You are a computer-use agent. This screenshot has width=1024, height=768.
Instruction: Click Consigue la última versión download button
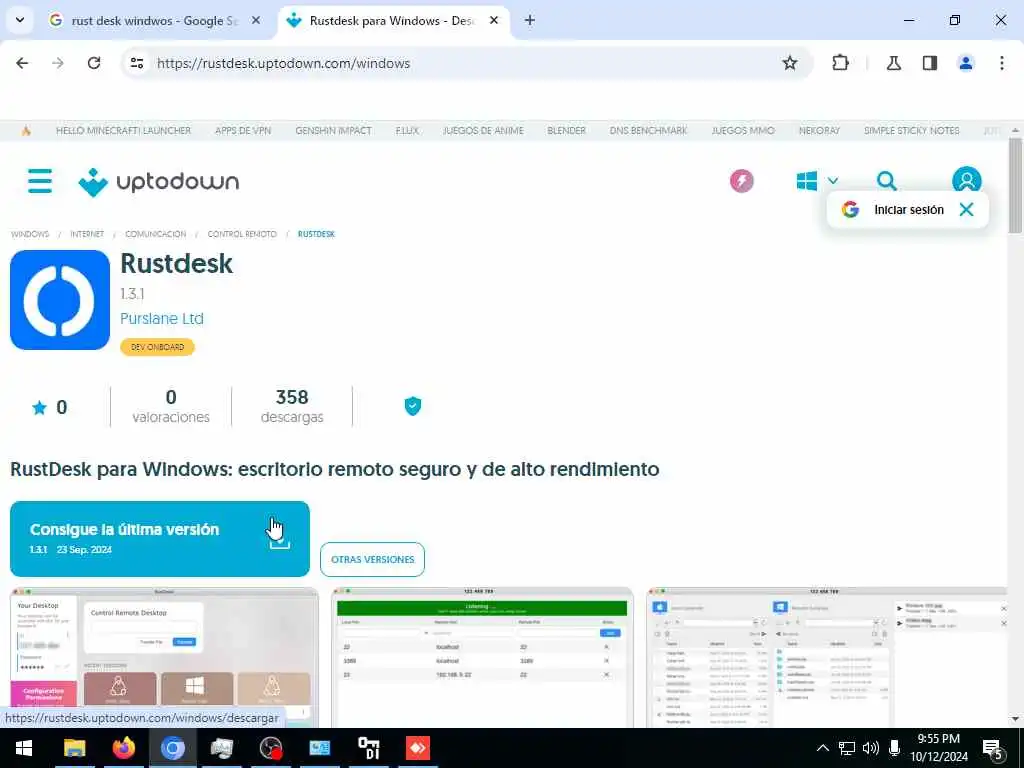pos(160,539)
